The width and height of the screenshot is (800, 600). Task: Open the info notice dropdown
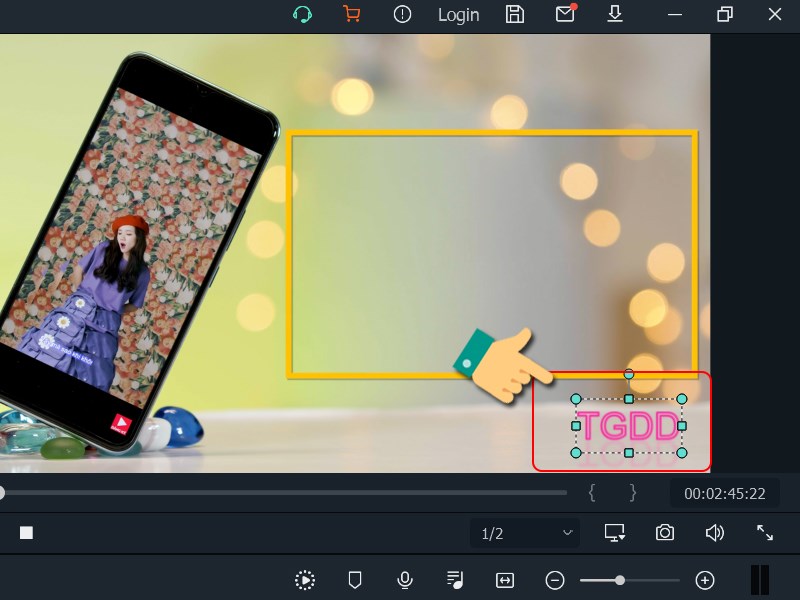click(x=402, y=15)
